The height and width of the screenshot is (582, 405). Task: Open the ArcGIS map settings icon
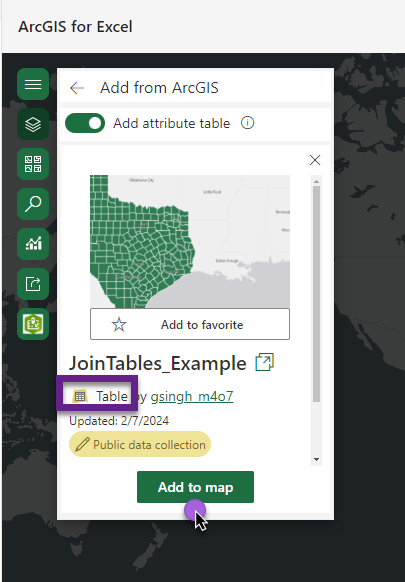pos(33,324)
